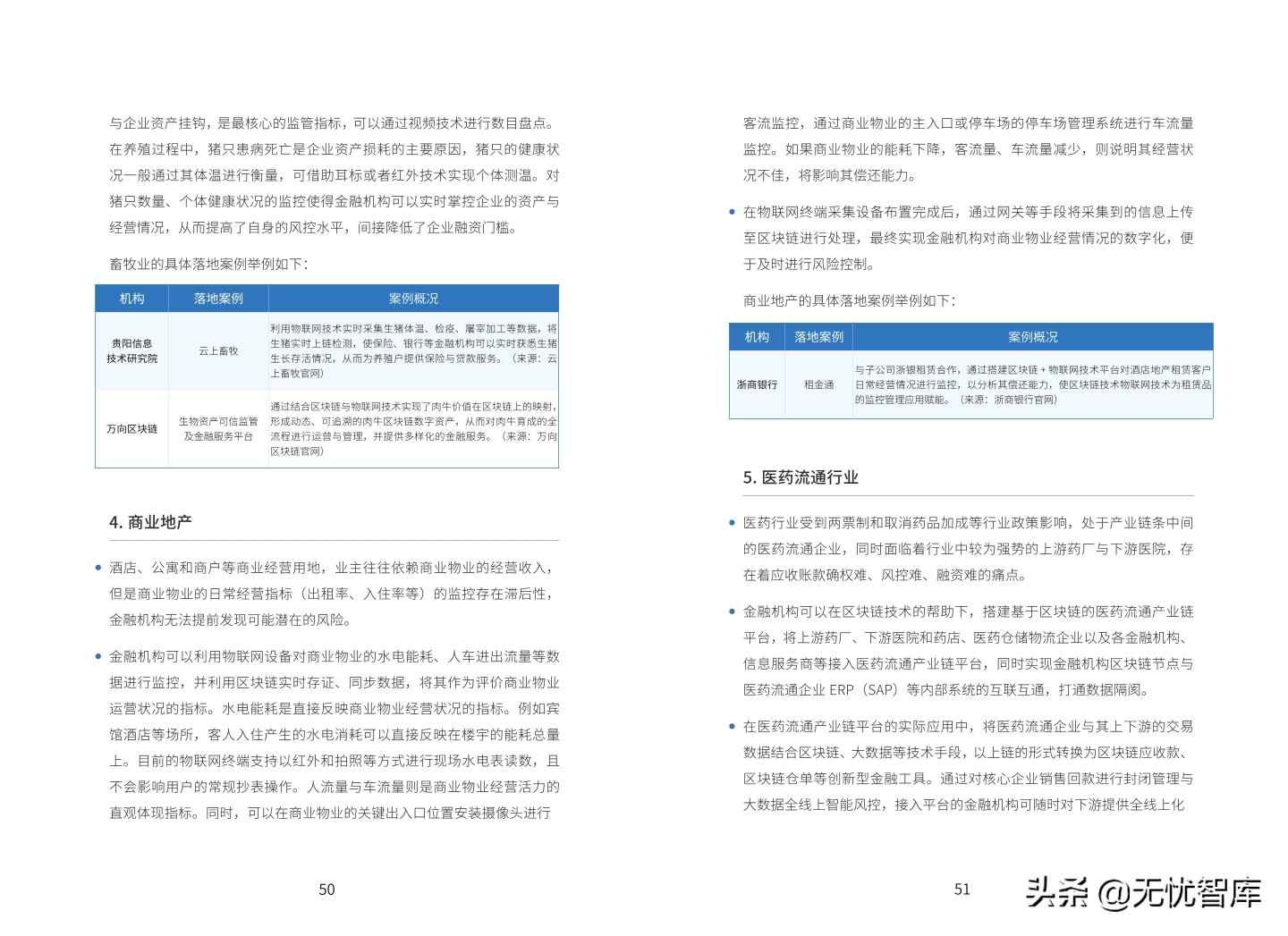The image size is (1288, 936).
Task: Click the line starting '客流监控,通过商业物业'
Action: pyautogui.click(x=968, y=123)
